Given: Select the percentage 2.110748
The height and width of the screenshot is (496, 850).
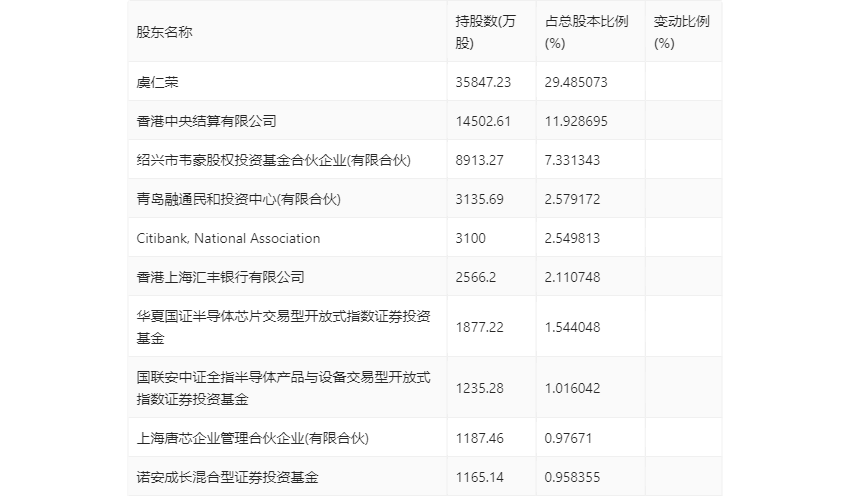Looking at the screenshot, I should click(572, 277).
